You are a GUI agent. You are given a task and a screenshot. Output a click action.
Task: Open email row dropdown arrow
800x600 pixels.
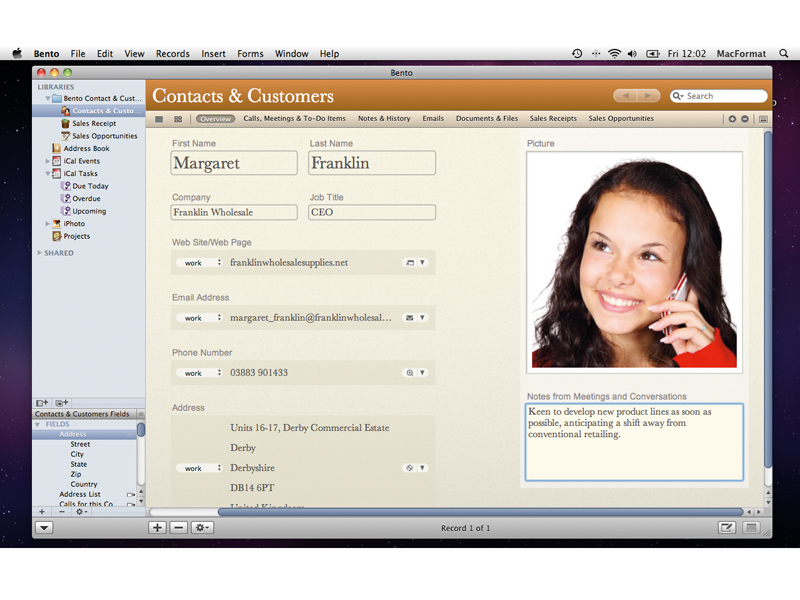click(x=422, y=318)
